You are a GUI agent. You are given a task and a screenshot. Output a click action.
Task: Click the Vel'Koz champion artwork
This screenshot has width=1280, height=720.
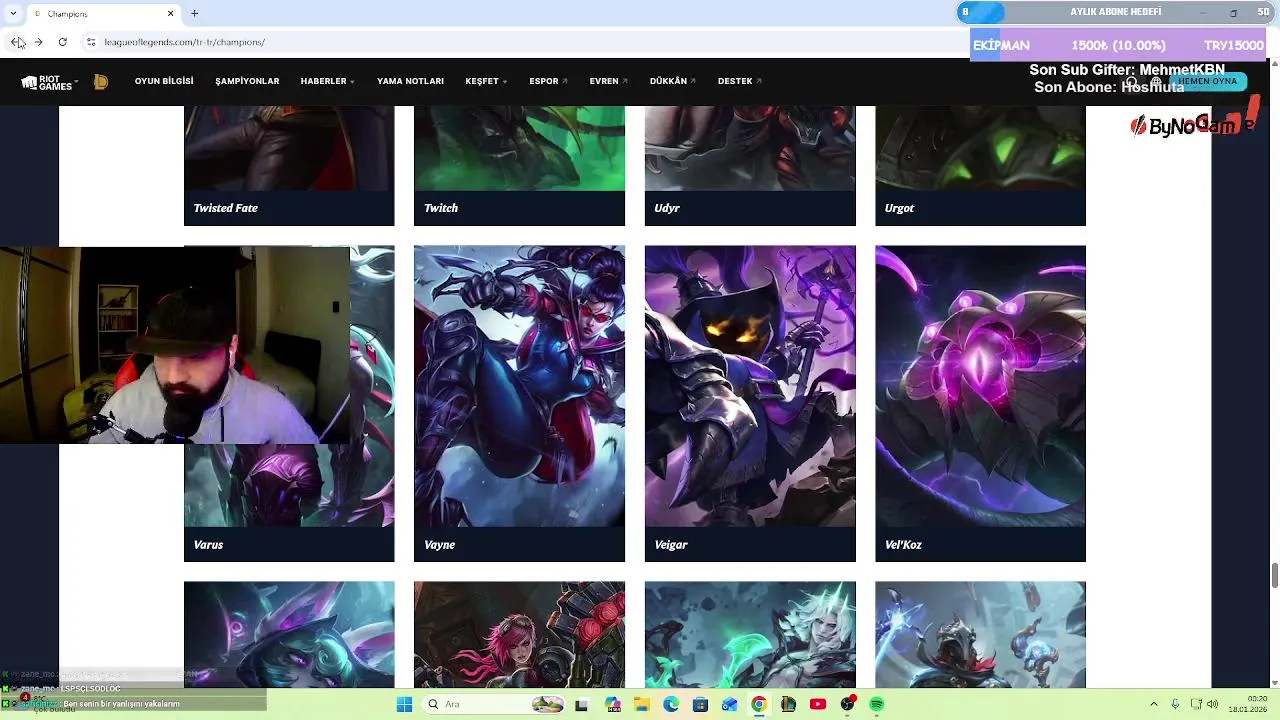(980, 386)
